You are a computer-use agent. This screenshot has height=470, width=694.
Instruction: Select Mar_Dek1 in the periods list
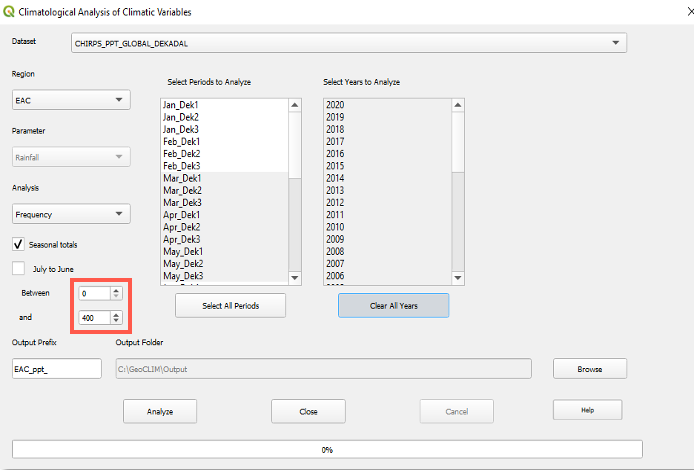pos(182,178)
